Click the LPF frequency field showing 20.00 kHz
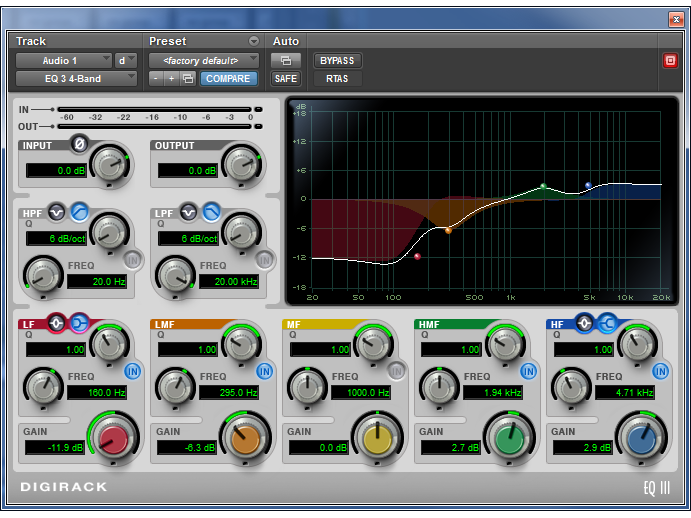Screen dimensions: 691x518 click(229, 281)
